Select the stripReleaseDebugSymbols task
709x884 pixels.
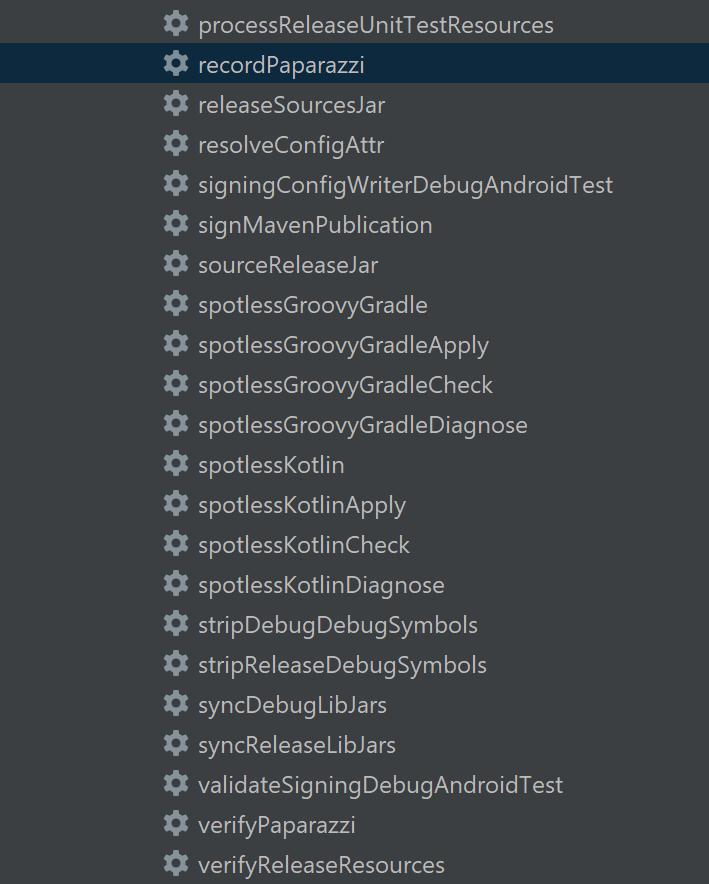pos(340,664)
